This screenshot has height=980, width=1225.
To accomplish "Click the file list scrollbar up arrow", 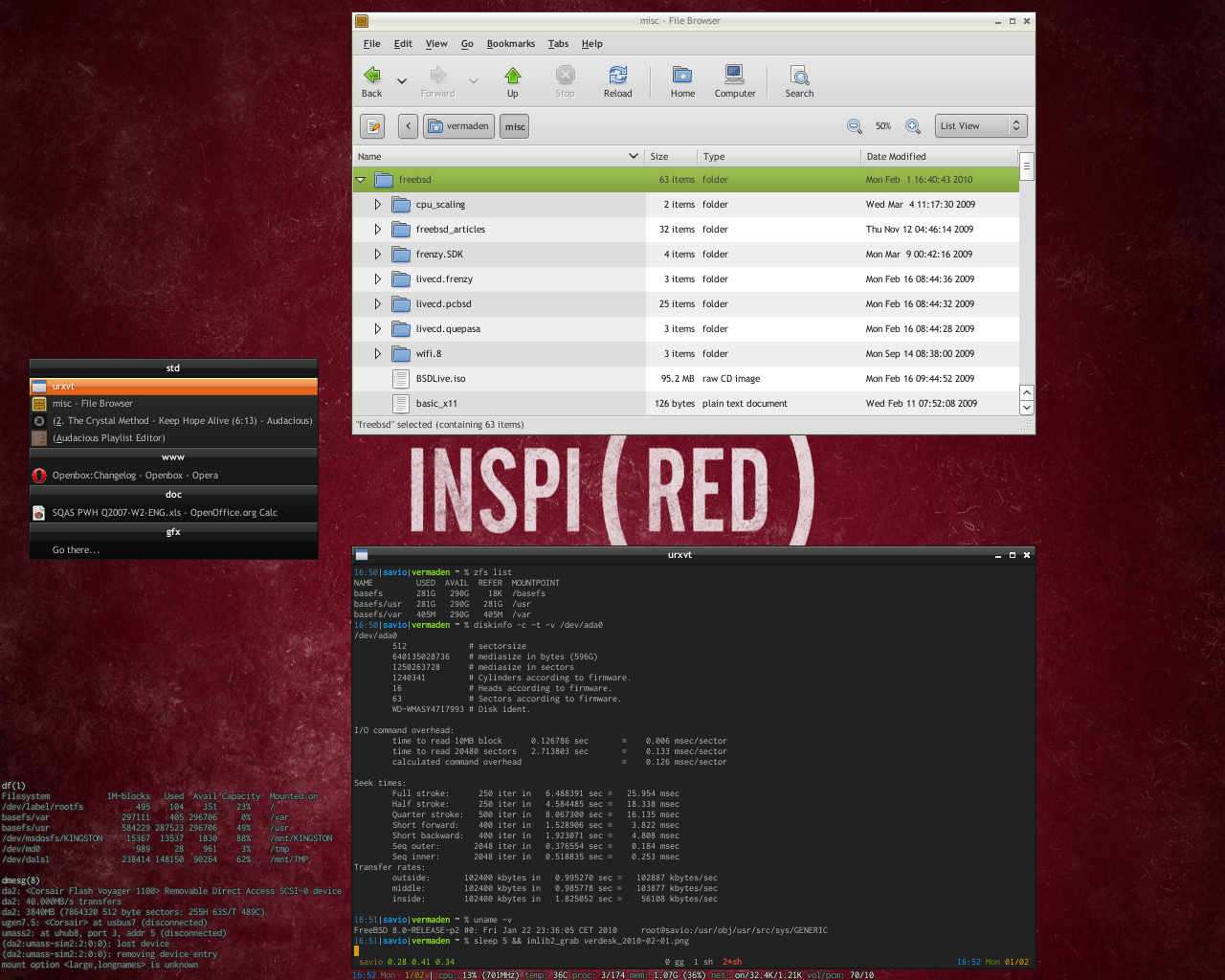I will click(x=1027, y=392).
